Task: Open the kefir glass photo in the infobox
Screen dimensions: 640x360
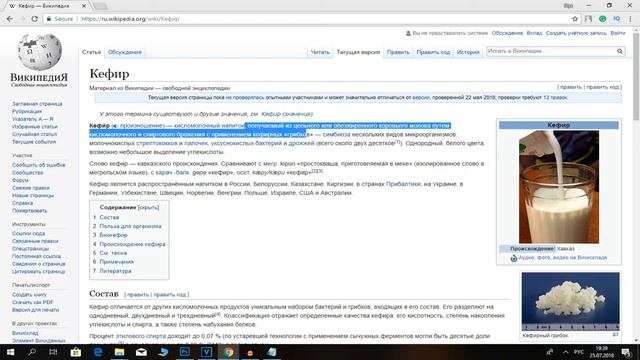Action: [559, 187]
